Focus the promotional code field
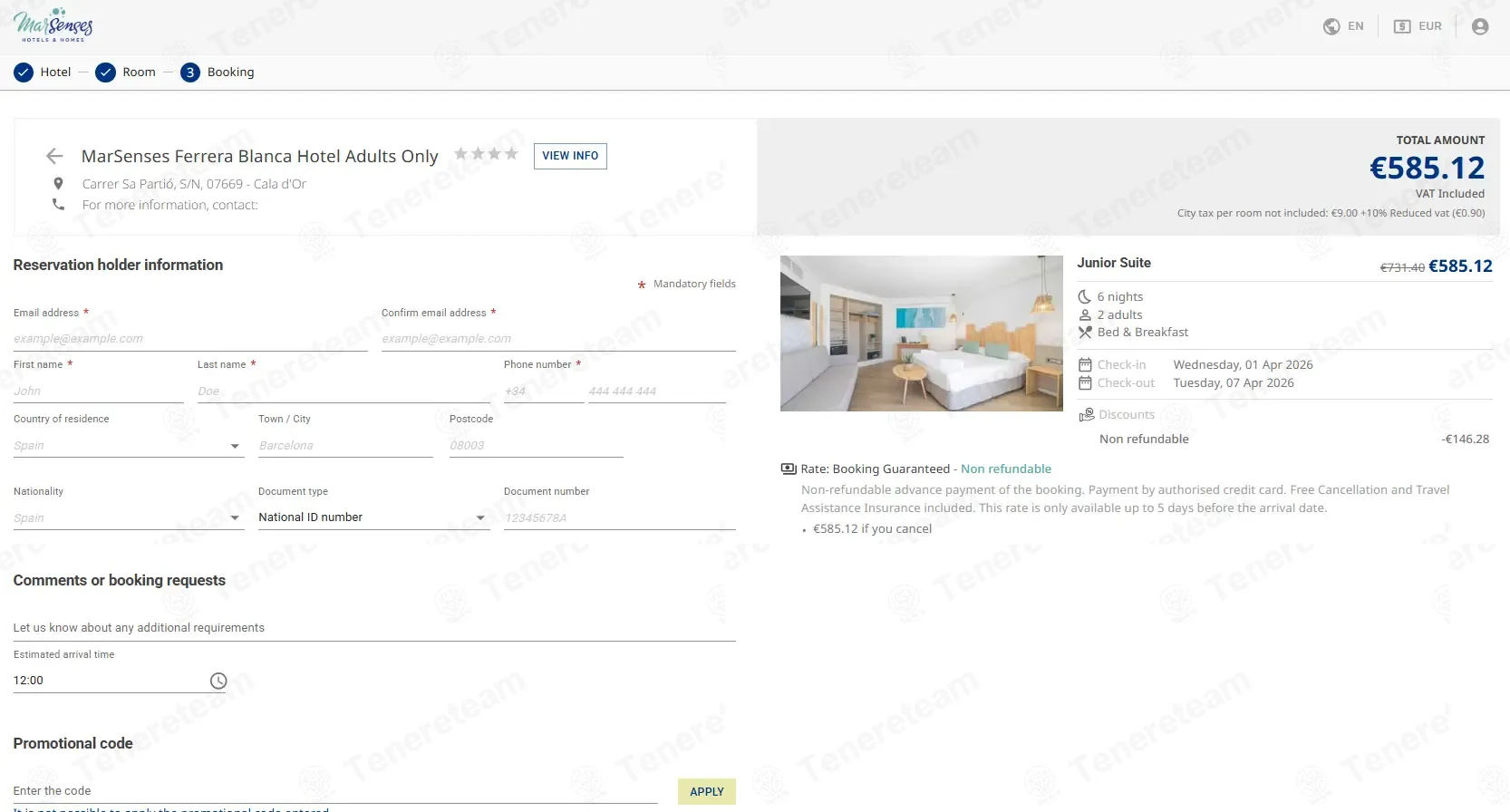The image size is (1510, 812). coord(335,791)
